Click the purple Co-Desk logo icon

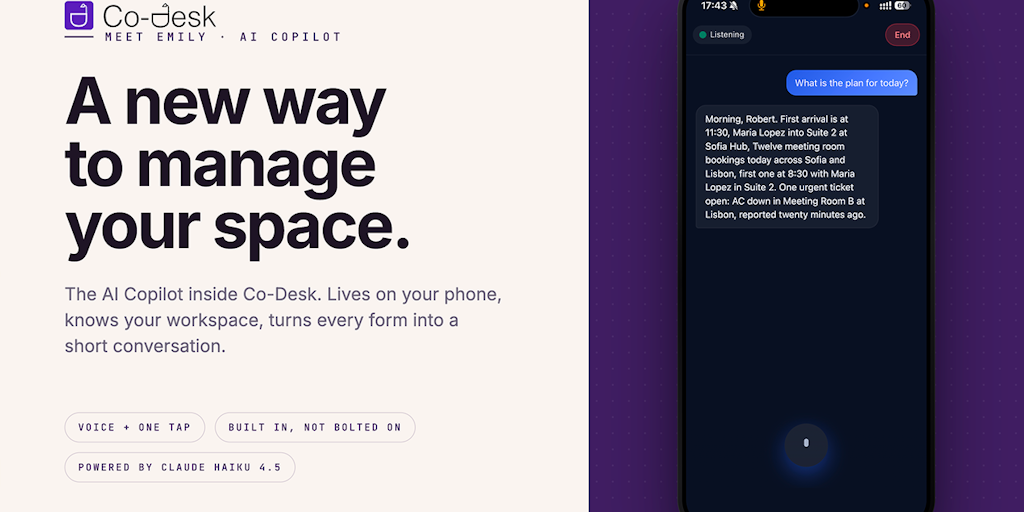[79, 15]
